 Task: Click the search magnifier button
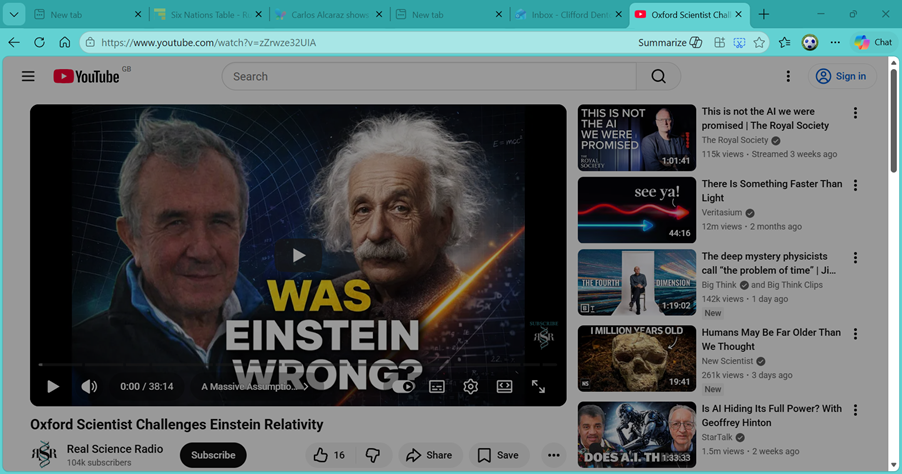[x=658, y=76]
